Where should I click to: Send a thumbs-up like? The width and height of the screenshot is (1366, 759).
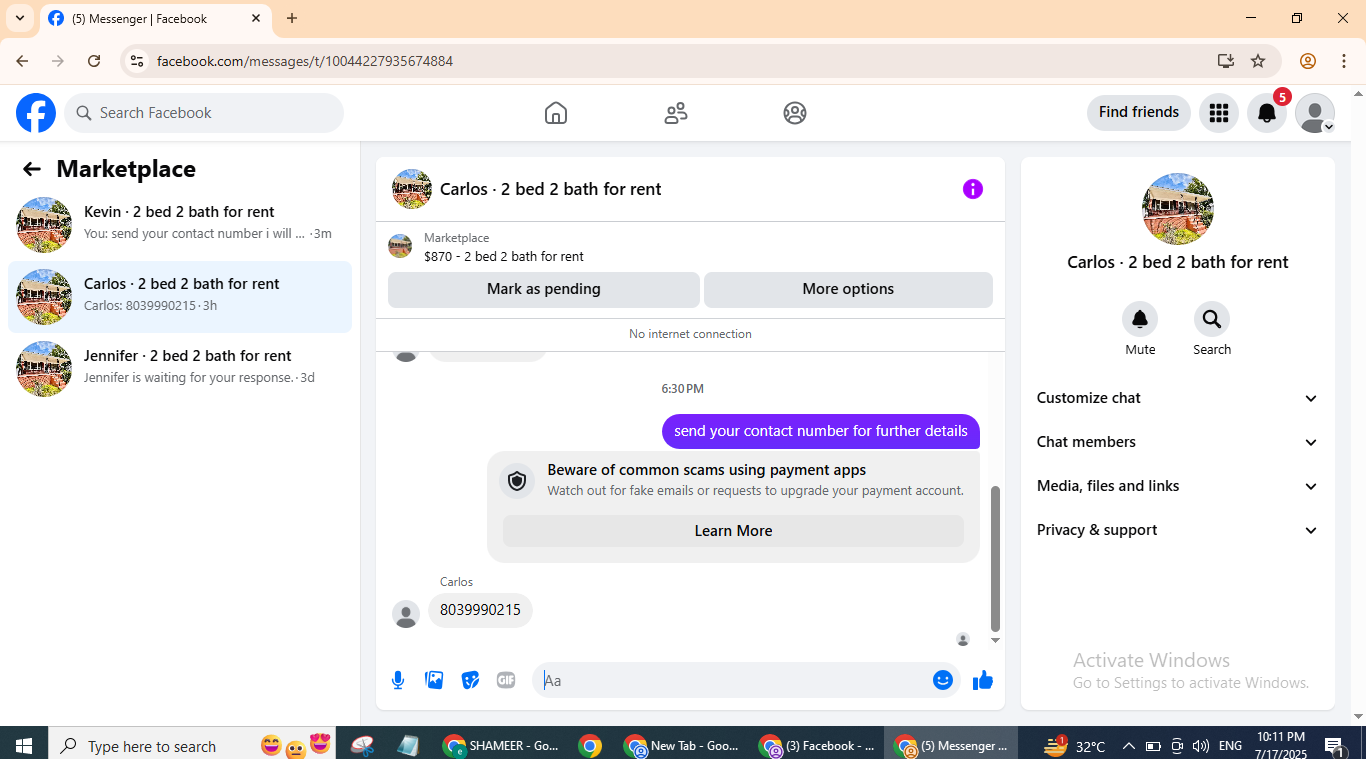983,680
